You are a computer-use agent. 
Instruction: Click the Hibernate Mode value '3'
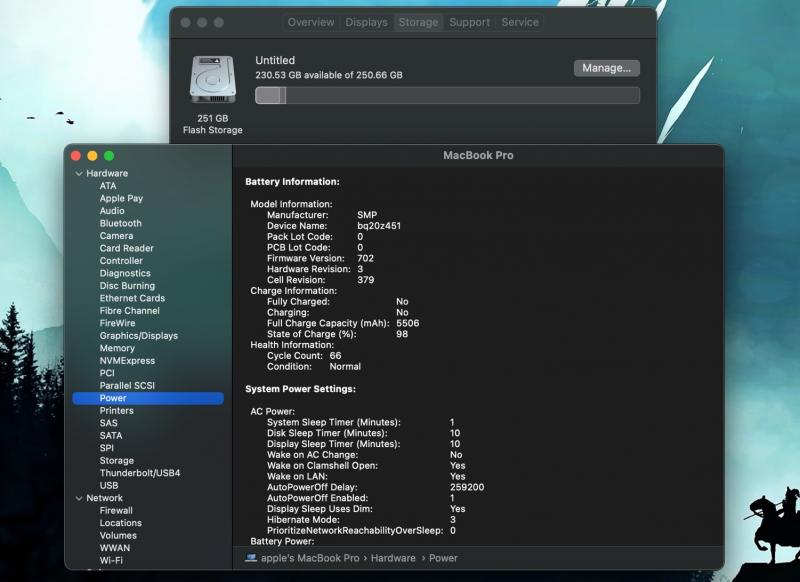click(453, 520)
